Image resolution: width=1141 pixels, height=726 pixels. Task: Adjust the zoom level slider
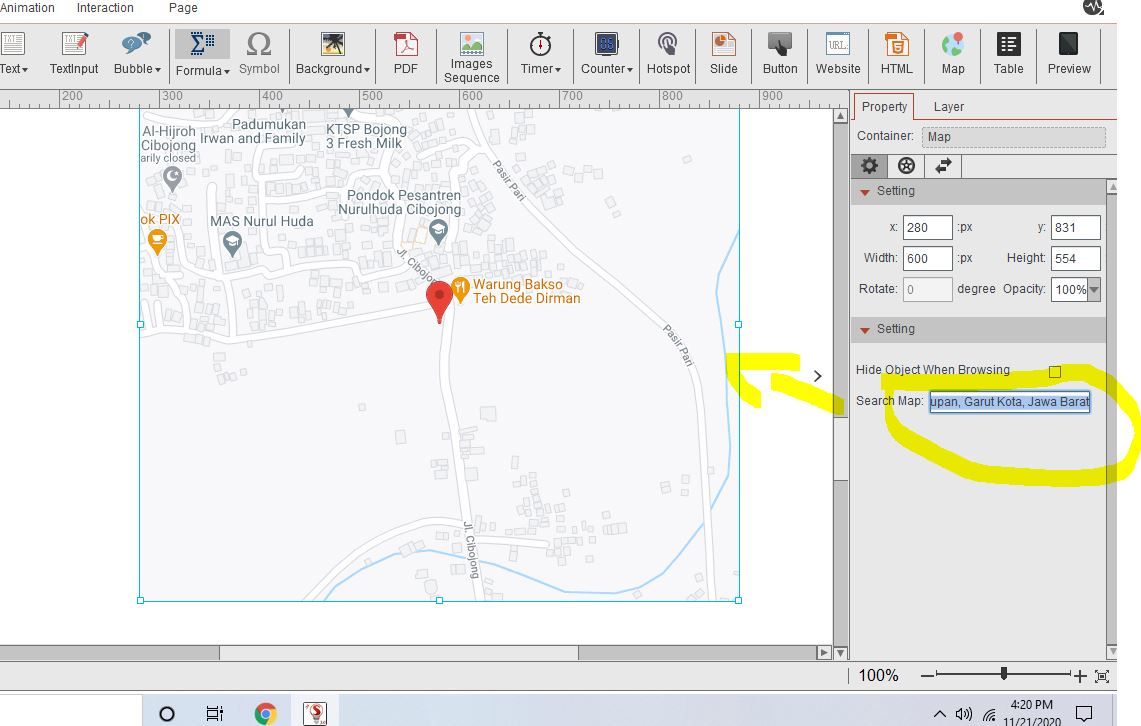(1003, 674)
